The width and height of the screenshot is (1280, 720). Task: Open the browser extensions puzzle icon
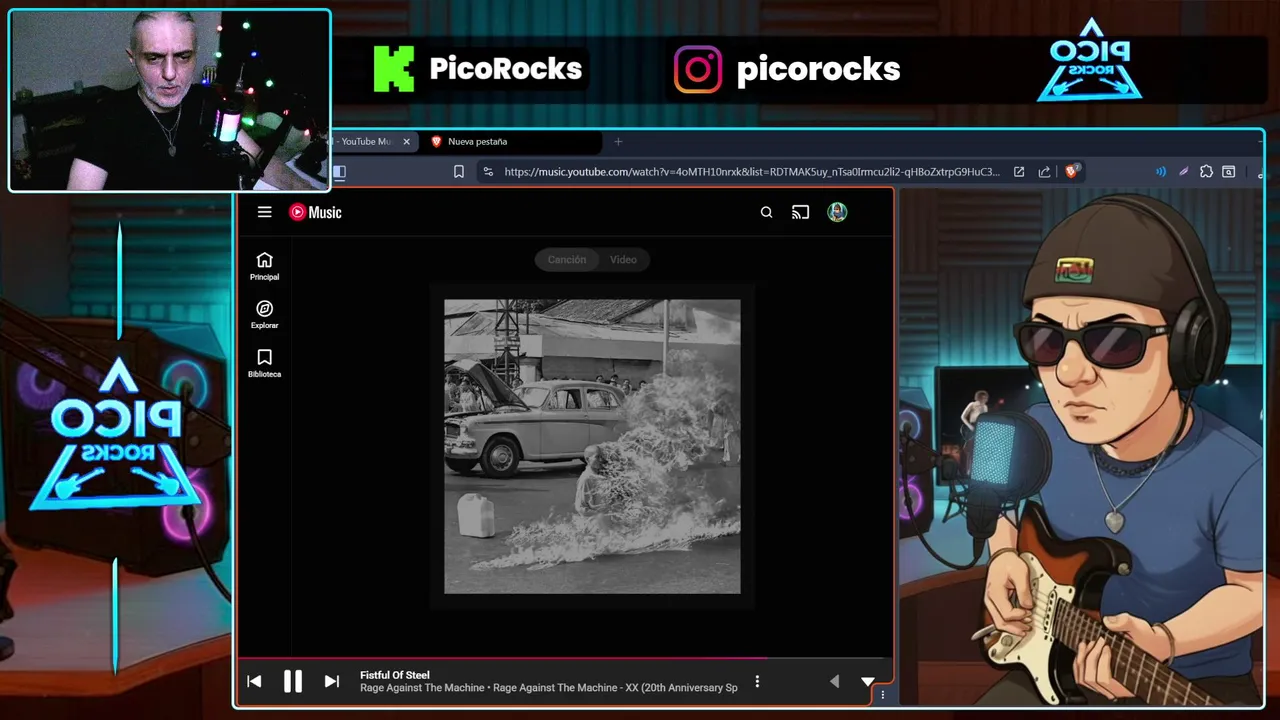pyautogui.click(x=1206, y=172)
